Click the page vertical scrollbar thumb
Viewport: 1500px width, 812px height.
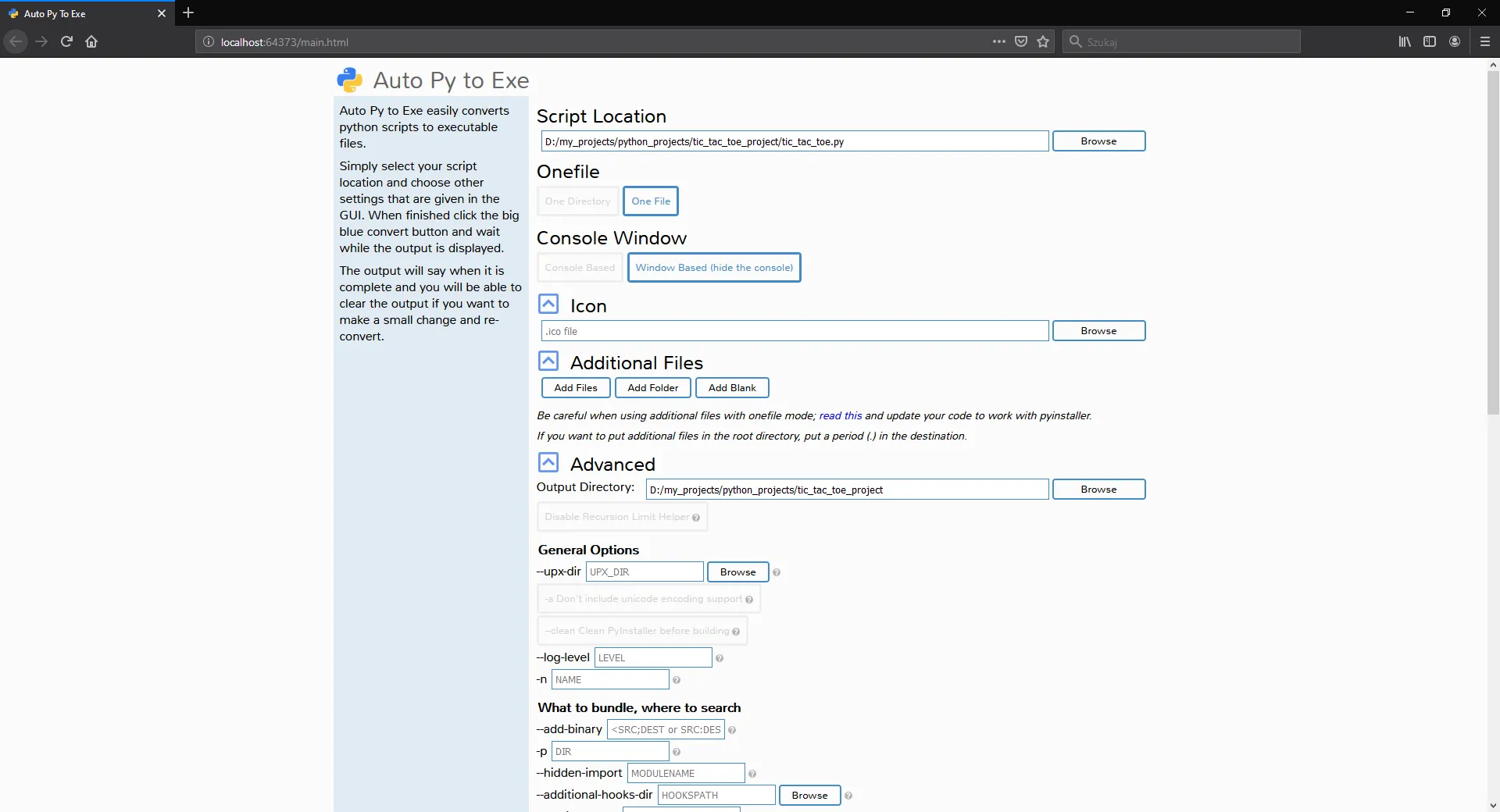point(1493,243)
